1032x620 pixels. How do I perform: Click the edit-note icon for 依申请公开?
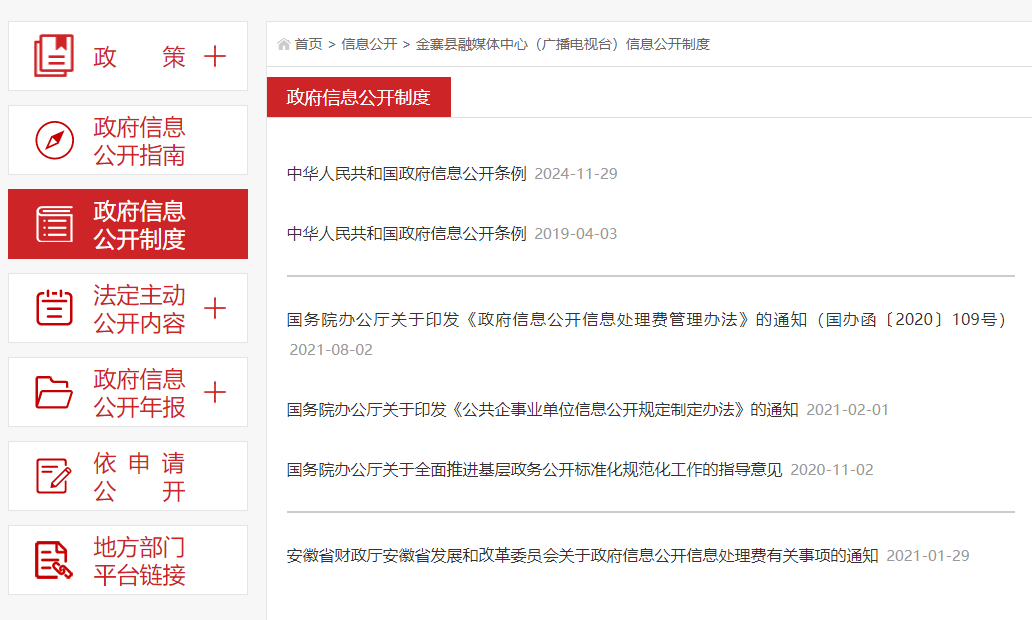(54, 476)
